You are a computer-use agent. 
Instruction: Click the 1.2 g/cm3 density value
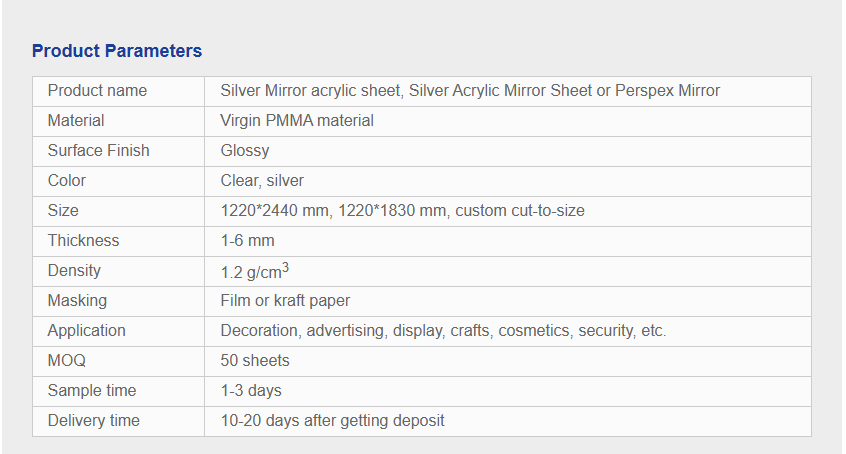[254, 271]
